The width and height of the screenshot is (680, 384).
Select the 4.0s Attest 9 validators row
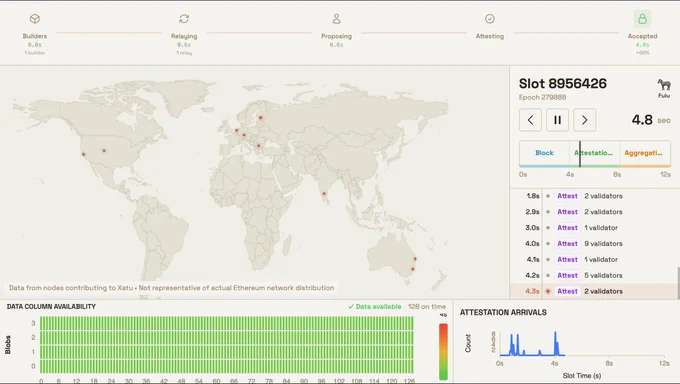click(595, 244)
